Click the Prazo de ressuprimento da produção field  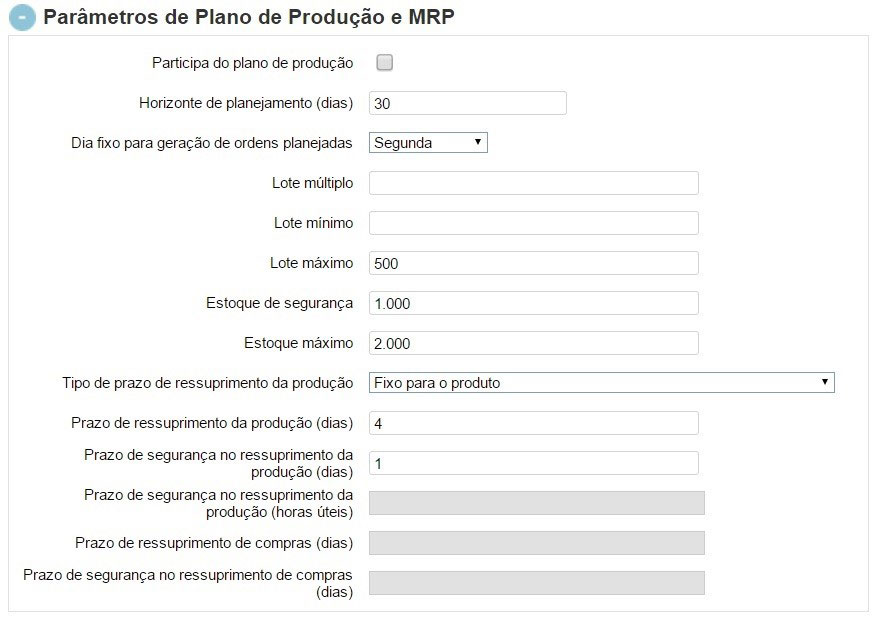tap(534, 422)
